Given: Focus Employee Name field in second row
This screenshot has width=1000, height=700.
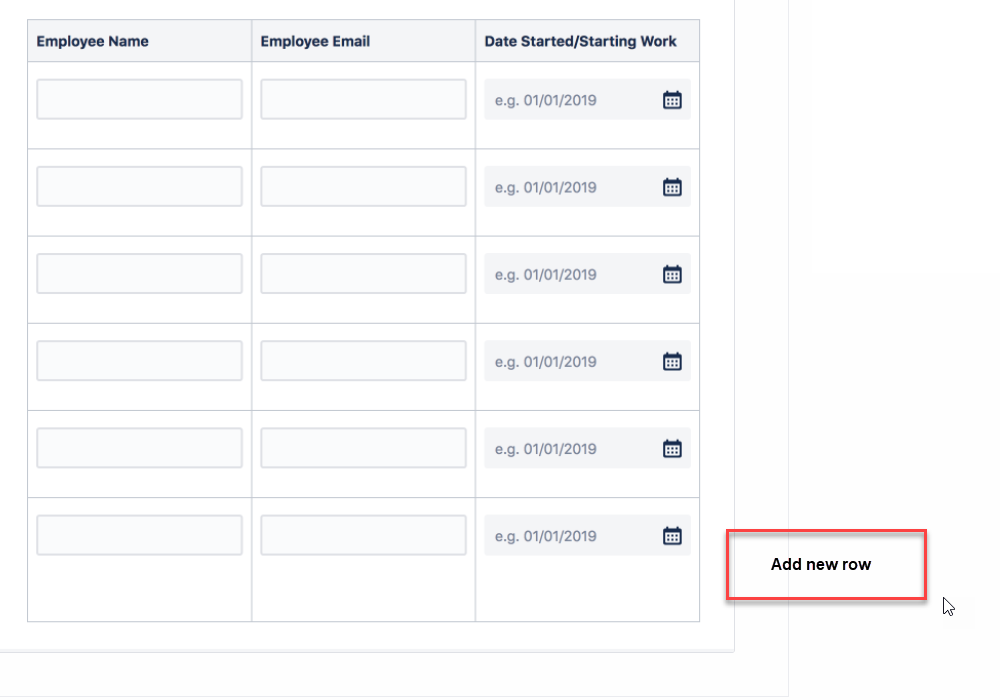Looking at the screenshot, I should point(139,186).
